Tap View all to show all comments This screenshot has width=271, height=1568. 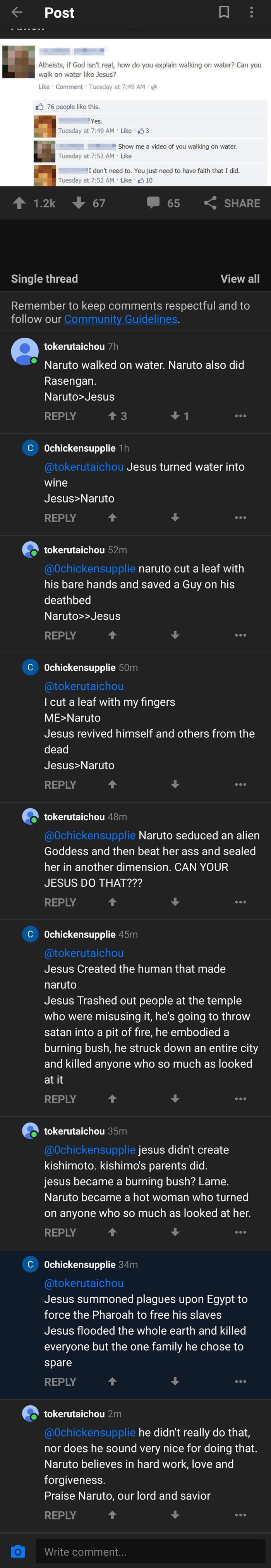[239, 279]
